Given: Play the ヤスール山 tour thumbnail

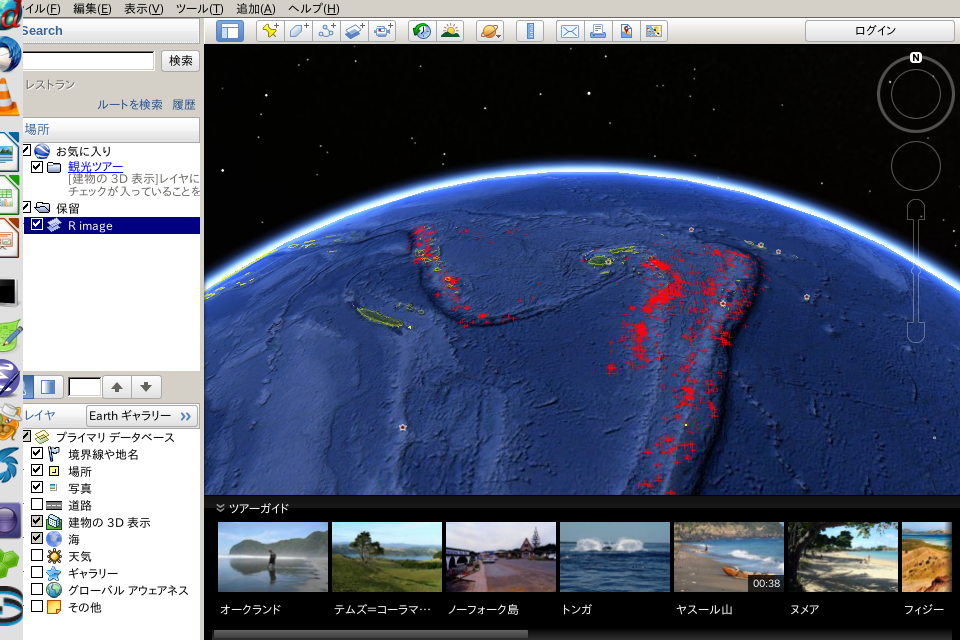Looking at the screenshot, I should (729, 557).
